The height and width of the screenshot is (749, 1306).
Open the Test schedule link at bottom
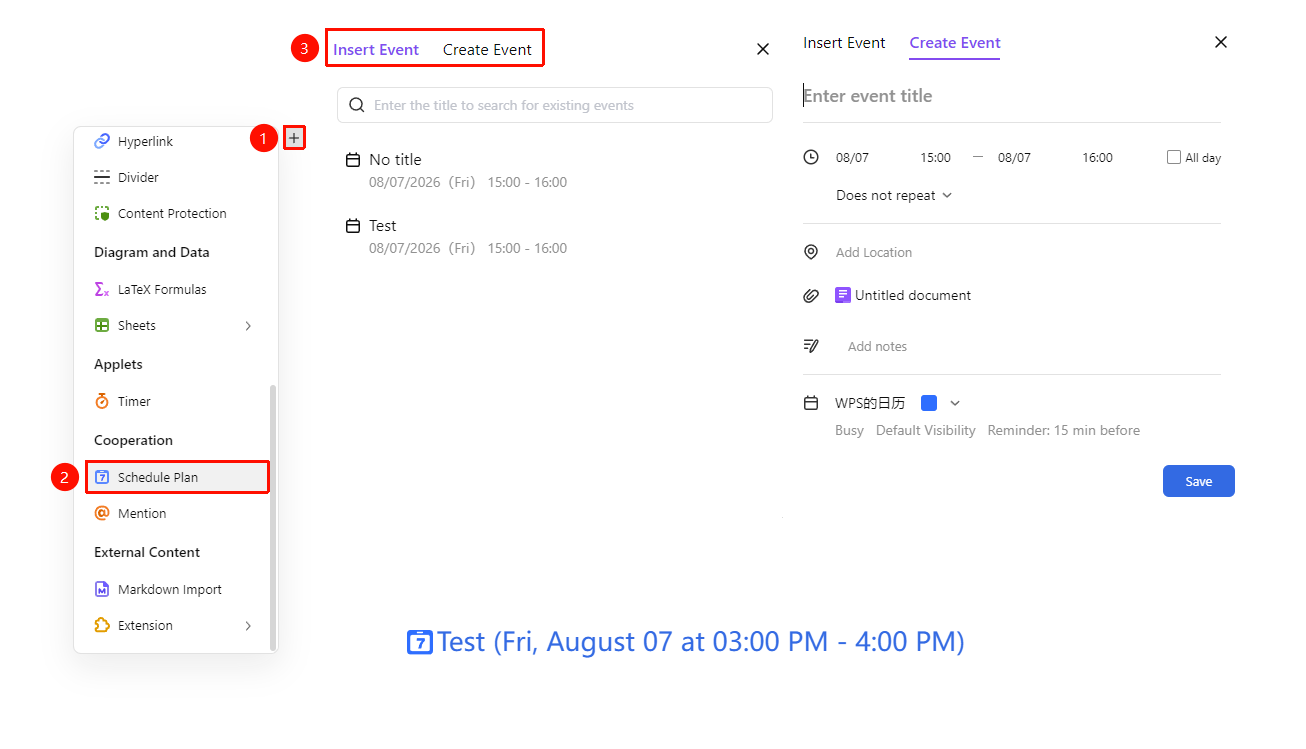(x=685, y=642)
